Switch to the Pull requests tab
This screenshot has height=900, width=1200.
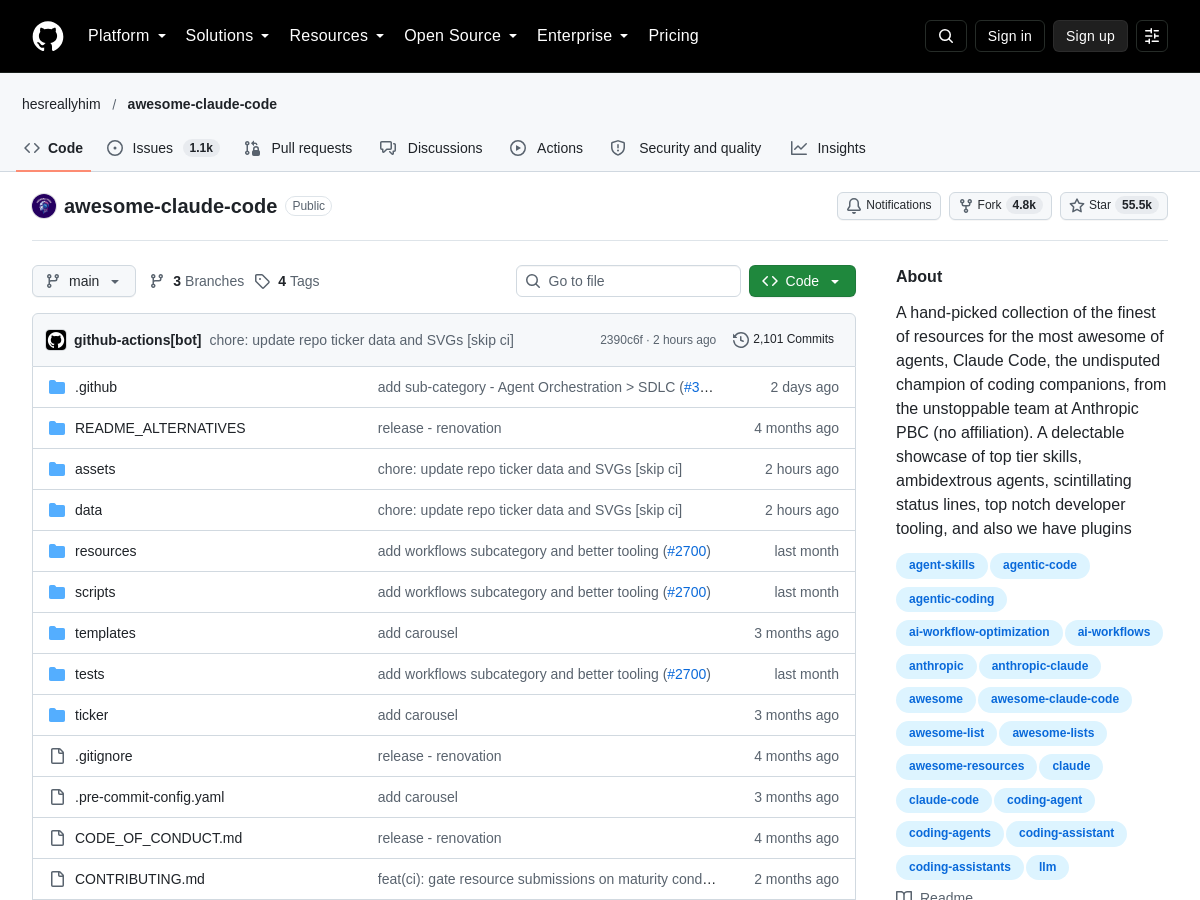point(298,148)
